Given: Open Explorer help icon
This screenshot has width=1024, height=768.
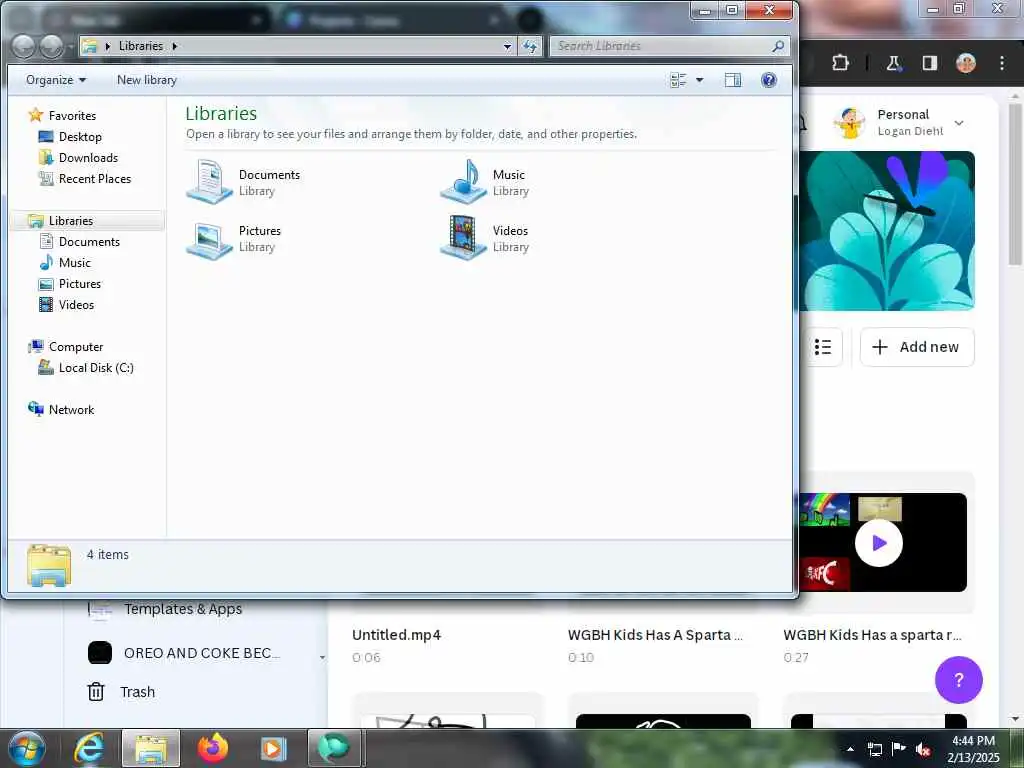Looking at the screenshot, I should click(769, 80).
